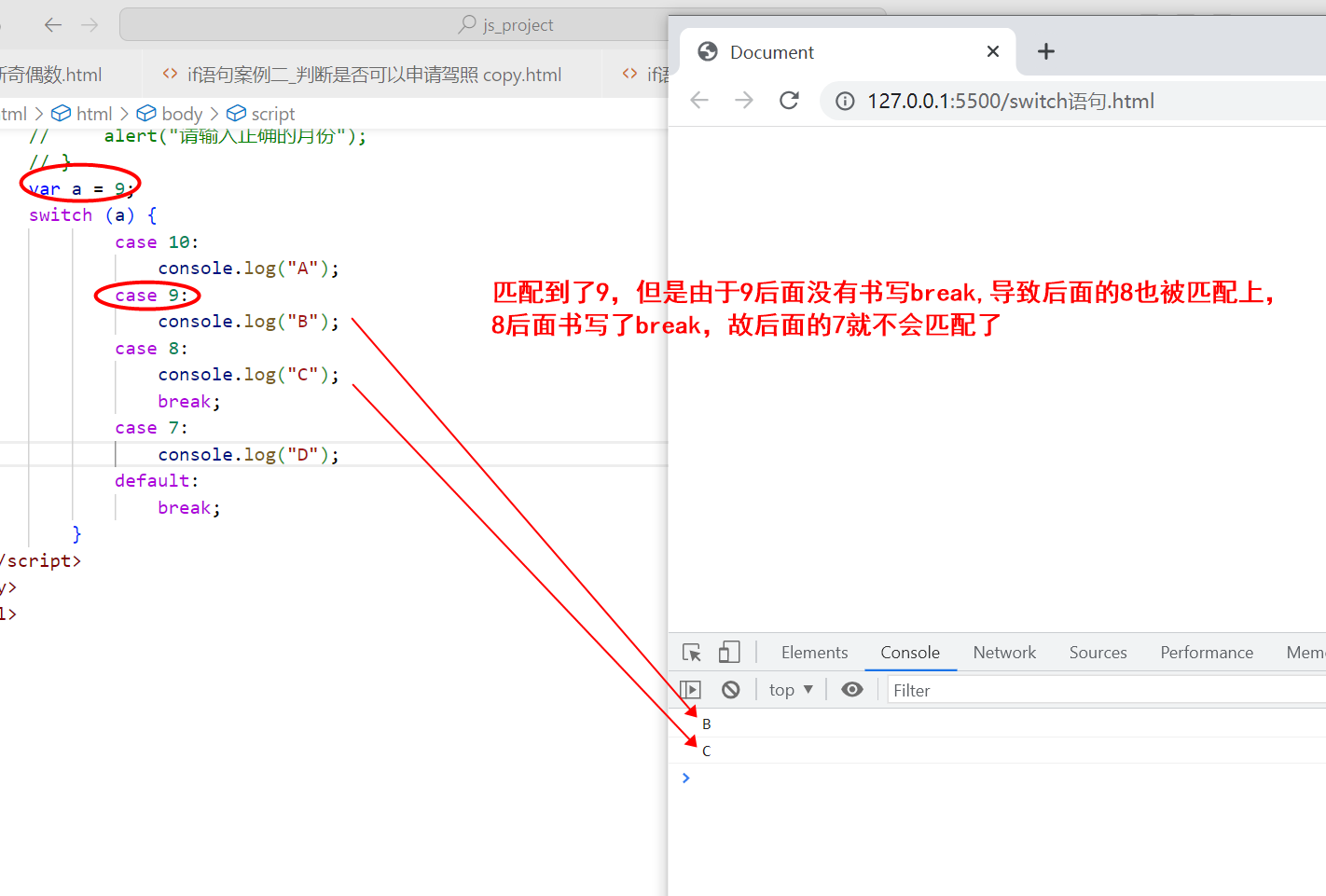The height and width of the screenshot is (896, 1326).
Task: Open a new browser tab with the plus button
Action: [1044, 51]
